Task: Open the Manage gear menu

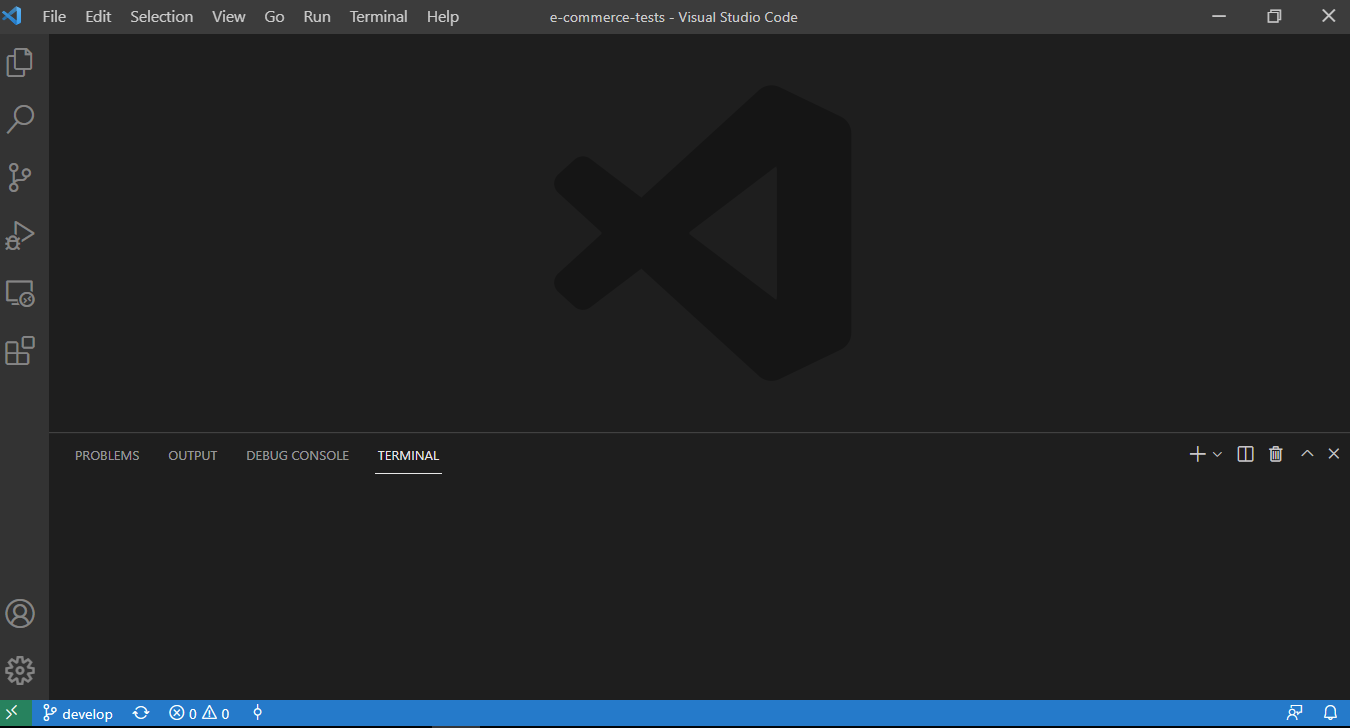Action: pos(20,671)
